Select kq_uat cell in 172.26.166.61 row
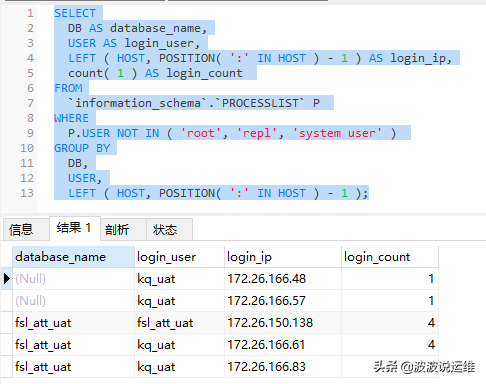This screenshot has width=486, height=384. pyautogui.click(x=179, y=345)
